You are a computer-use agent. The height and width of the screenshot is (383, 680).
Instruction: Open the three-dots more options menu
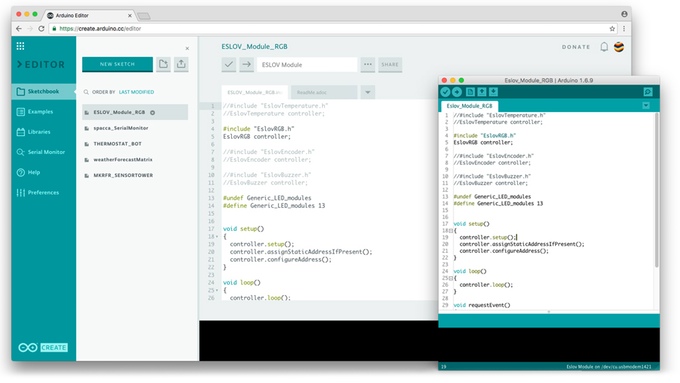click(x=368, y=65)
